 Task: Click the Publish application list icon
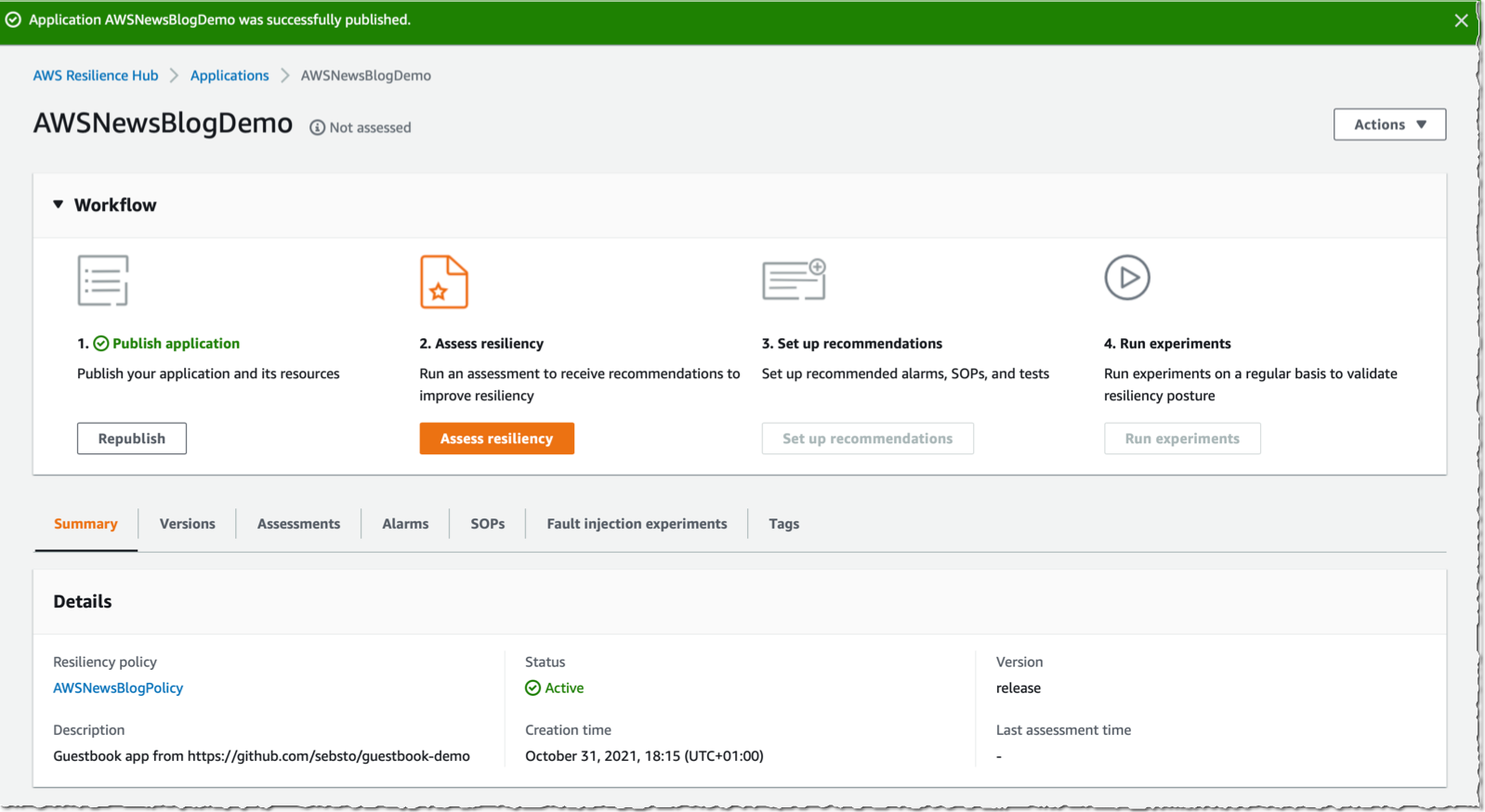tap(102, 281)
